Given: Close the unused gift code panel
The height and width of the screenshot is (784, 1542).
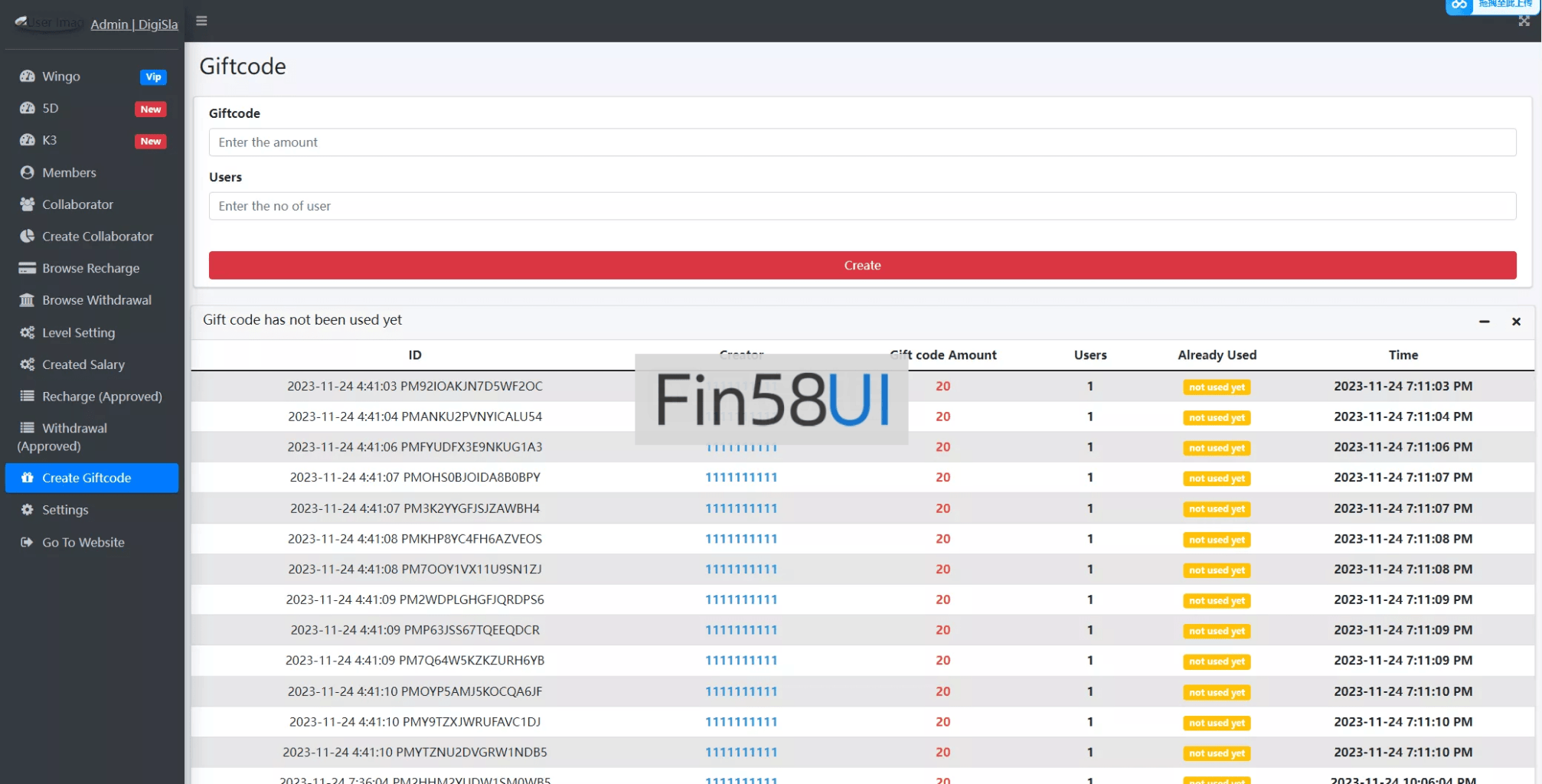Looking at the screenshot, I should click(1516, 322).
